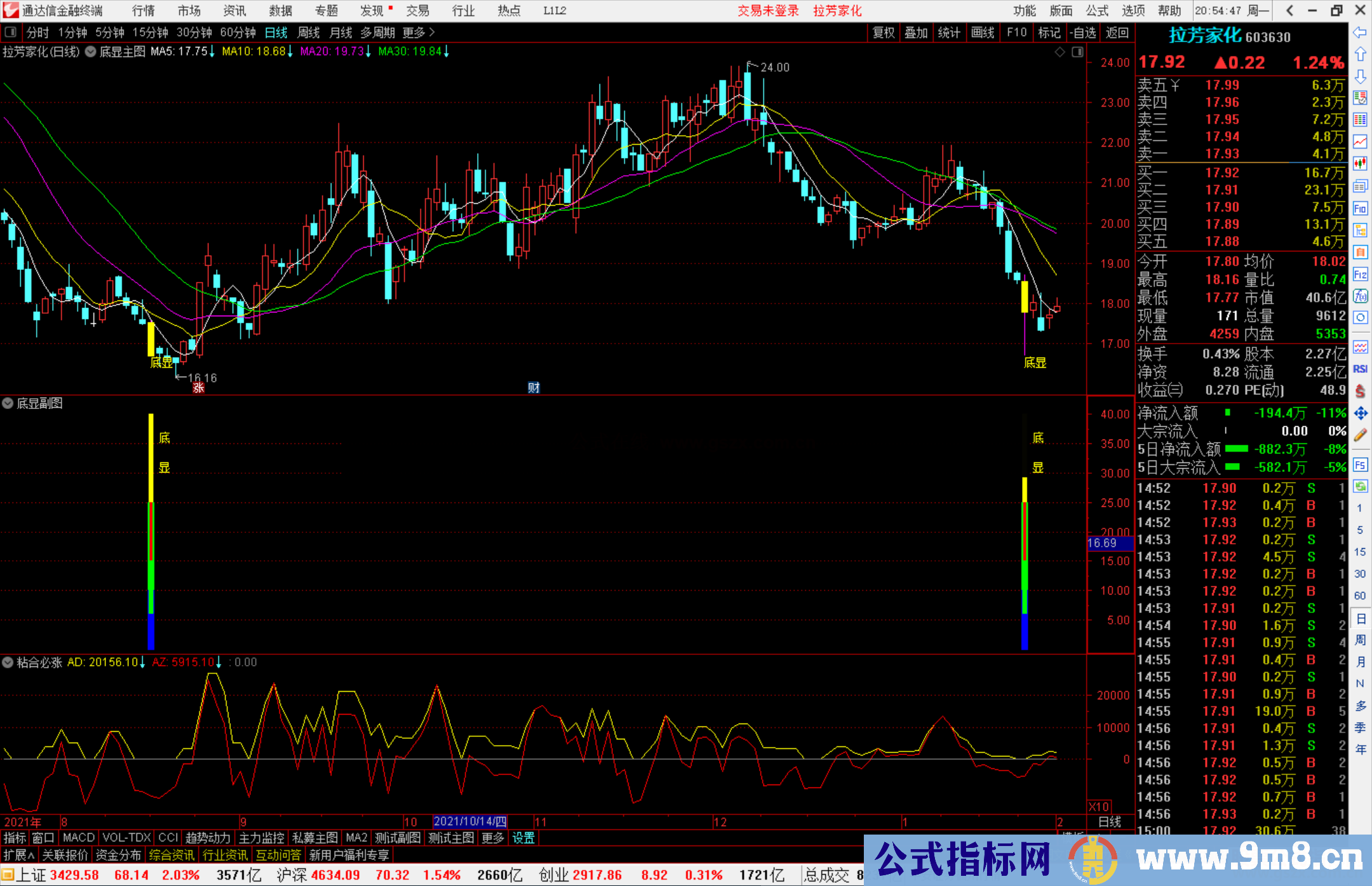Click the checklist with checkmark sidebar icon

pos(1360,98)
